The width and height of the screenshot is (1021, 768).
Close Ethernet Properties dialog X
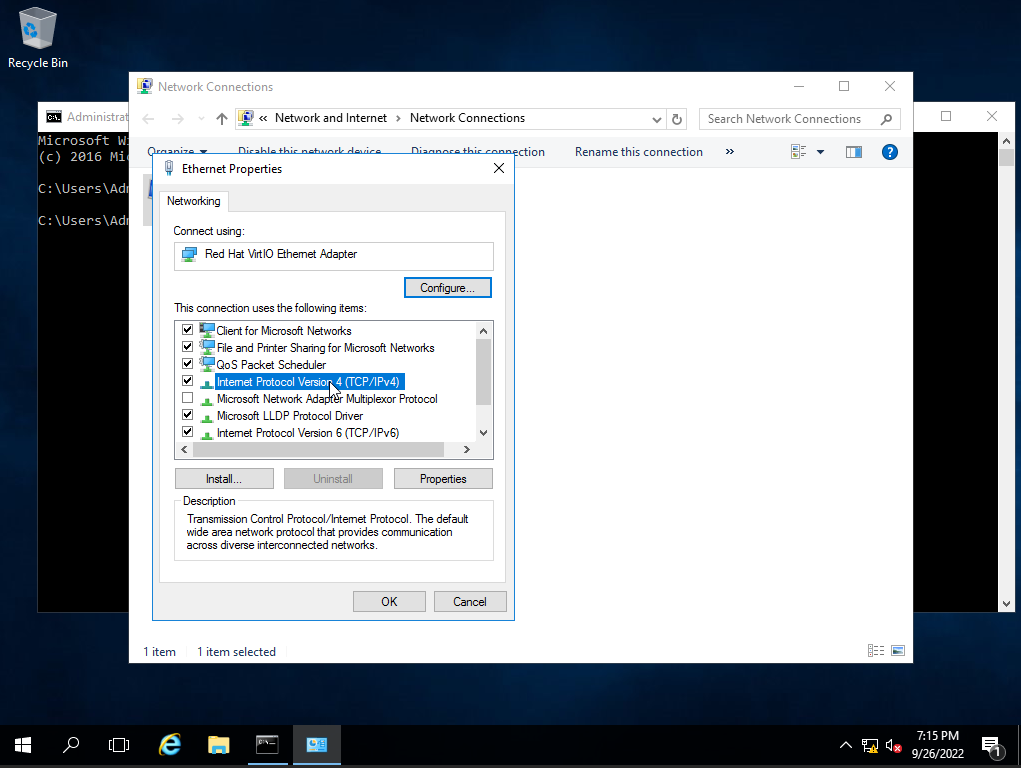pyautogui.click(x=499, y=168)
